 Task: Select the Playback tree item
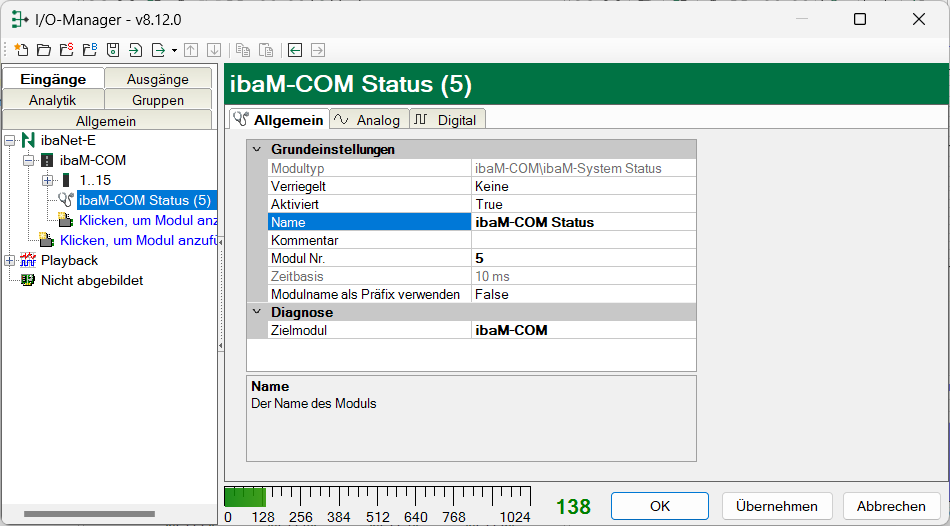[x=69, y=261]
